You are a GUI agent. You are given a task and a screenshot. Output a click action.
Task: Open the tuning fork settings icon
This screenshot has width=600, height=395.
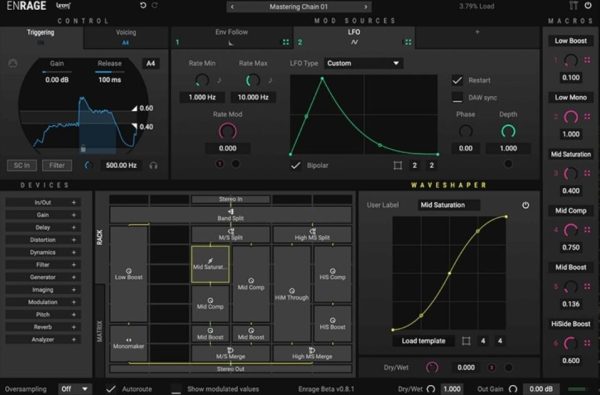point(573,5)
